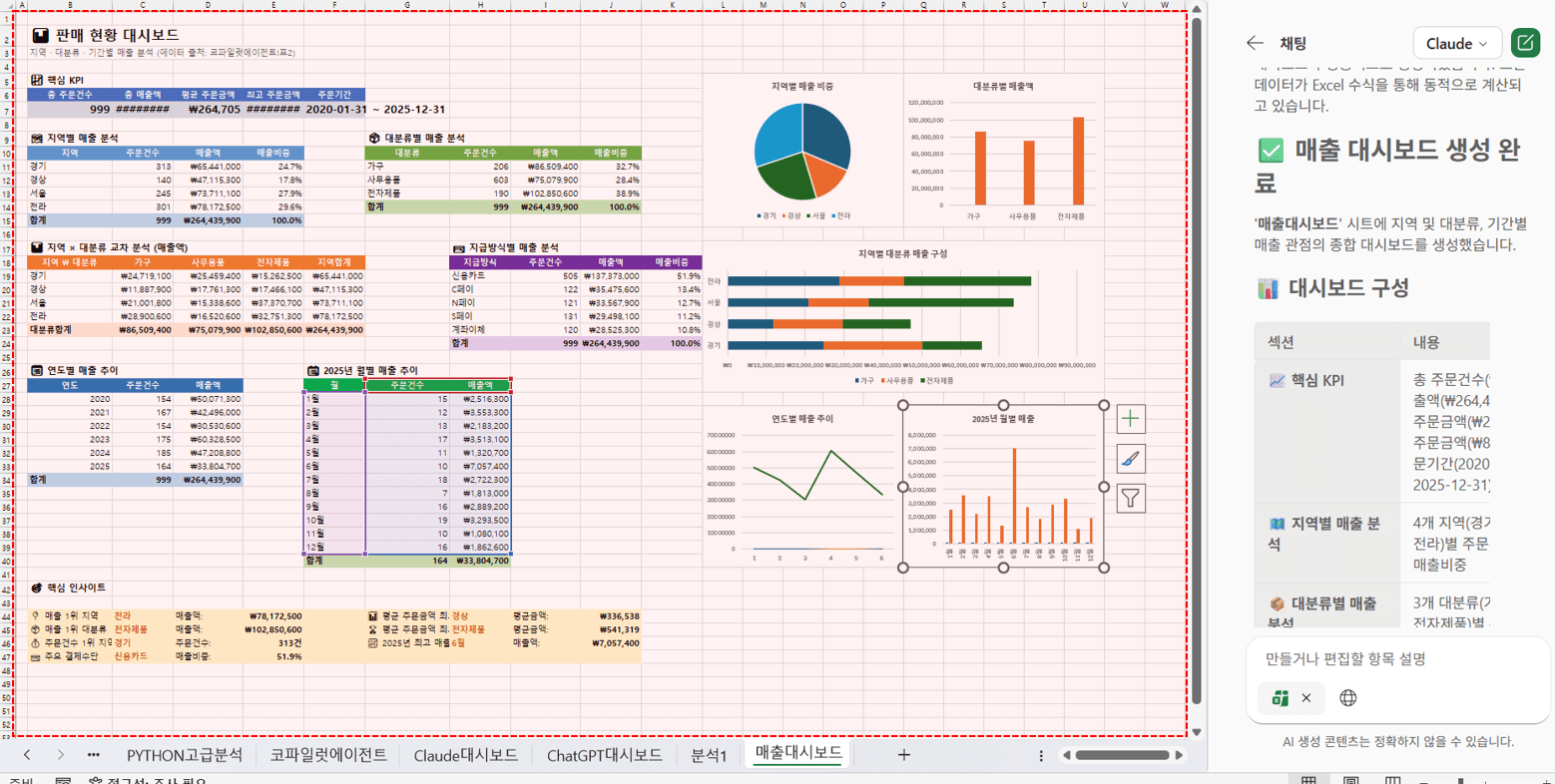Image resolution: width=1555 pixels, height=784 pixels.
Task: Click the horizontal scrollbar right arrow
Action: [1179, 755]
